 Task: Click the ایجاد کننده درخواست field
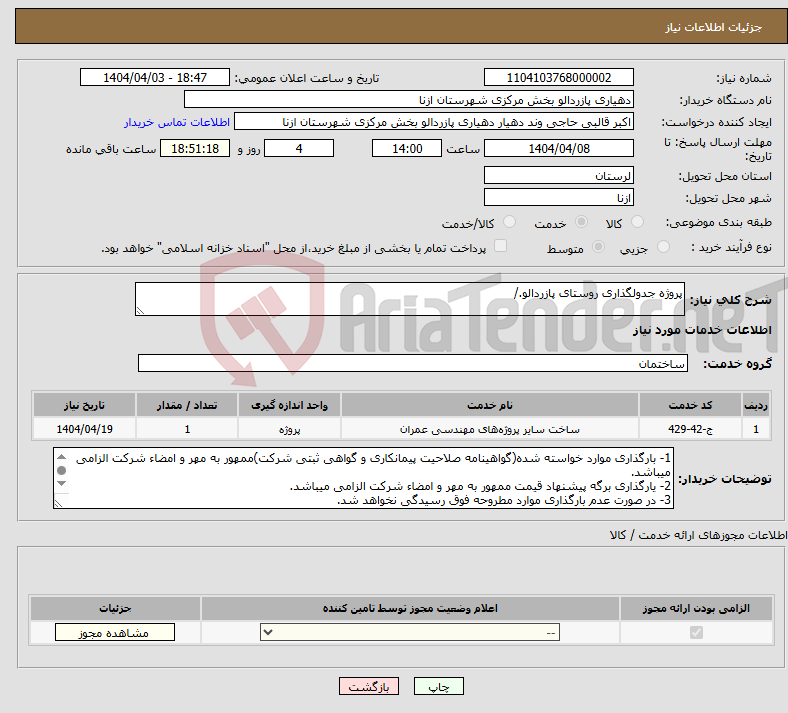click(x=434, y=122)
